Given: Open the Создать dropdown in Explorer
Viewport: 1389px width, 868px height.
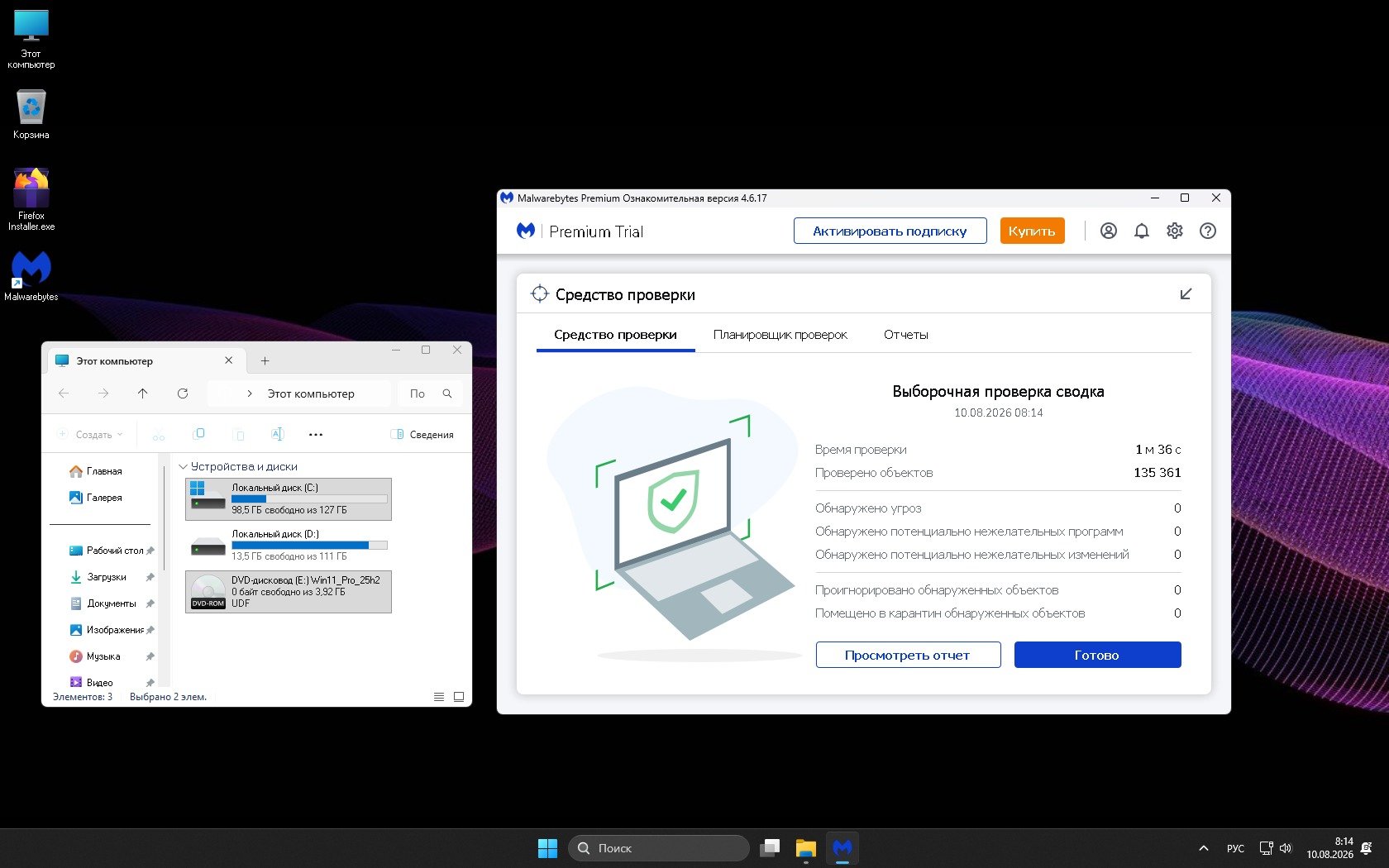Looking at the screenshot, I should (91, 435).
